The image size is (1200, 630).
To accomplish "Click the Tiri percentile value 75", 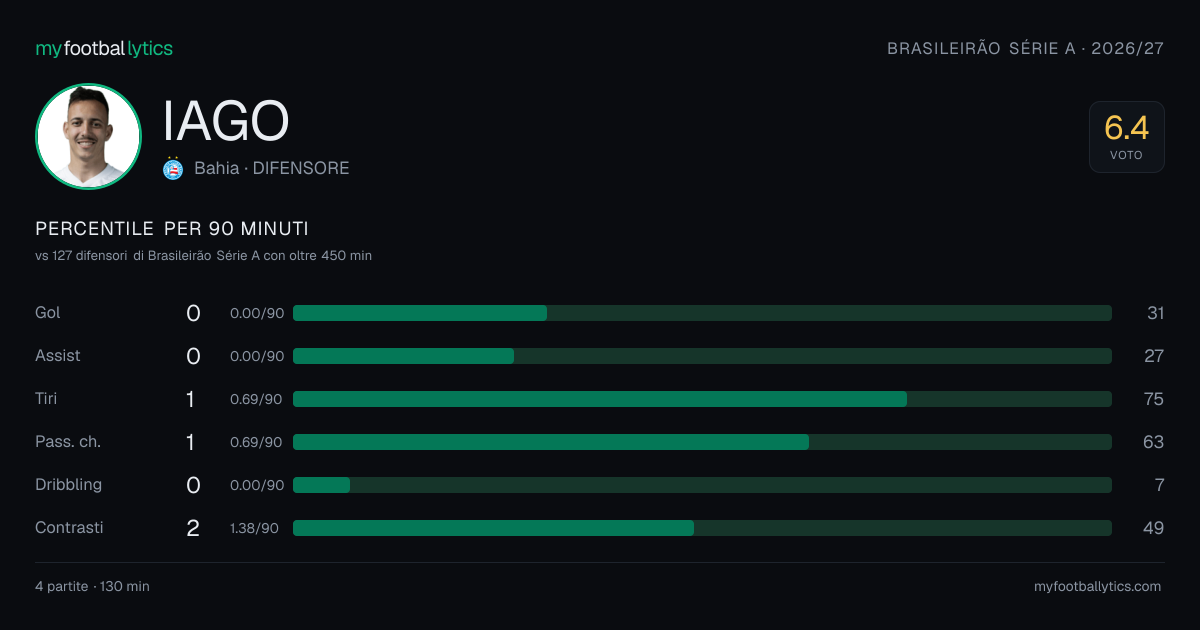I will (1153, 399).
